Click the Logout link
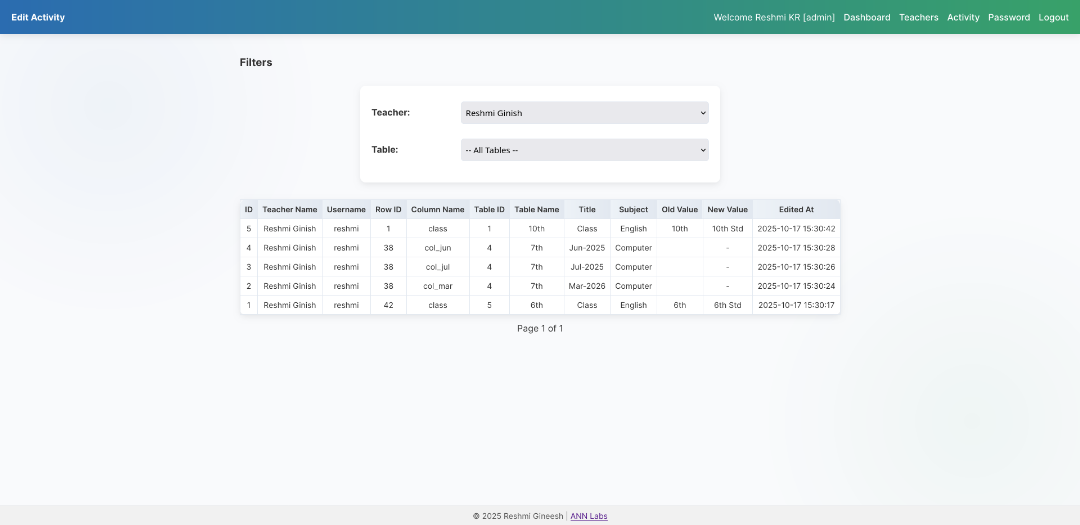Image resolution: width=1080 pixels, height=525 pixels. coord(1053,17)
